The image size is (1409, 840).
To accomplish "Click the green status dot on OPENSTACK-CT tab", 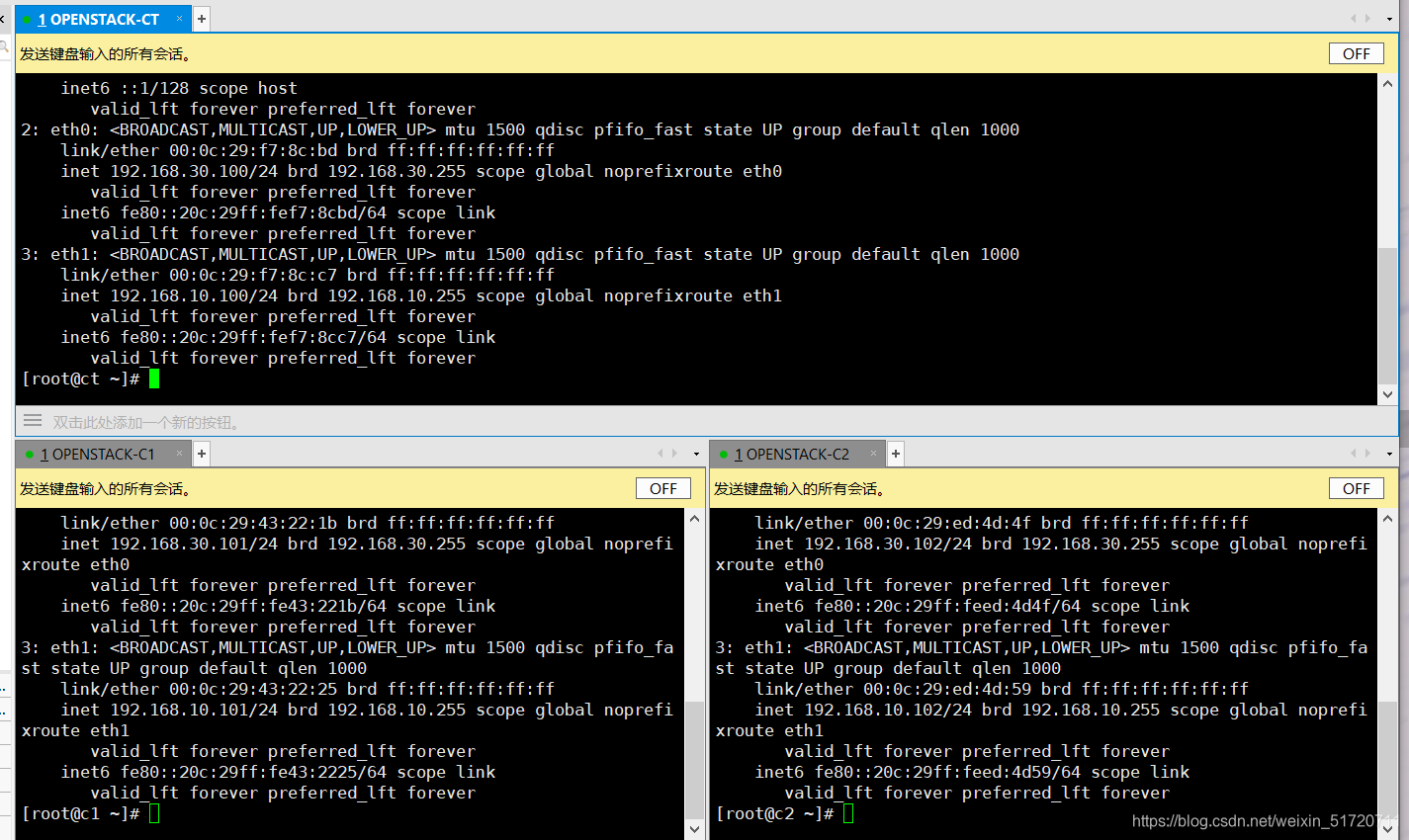I will coord(28,20).
